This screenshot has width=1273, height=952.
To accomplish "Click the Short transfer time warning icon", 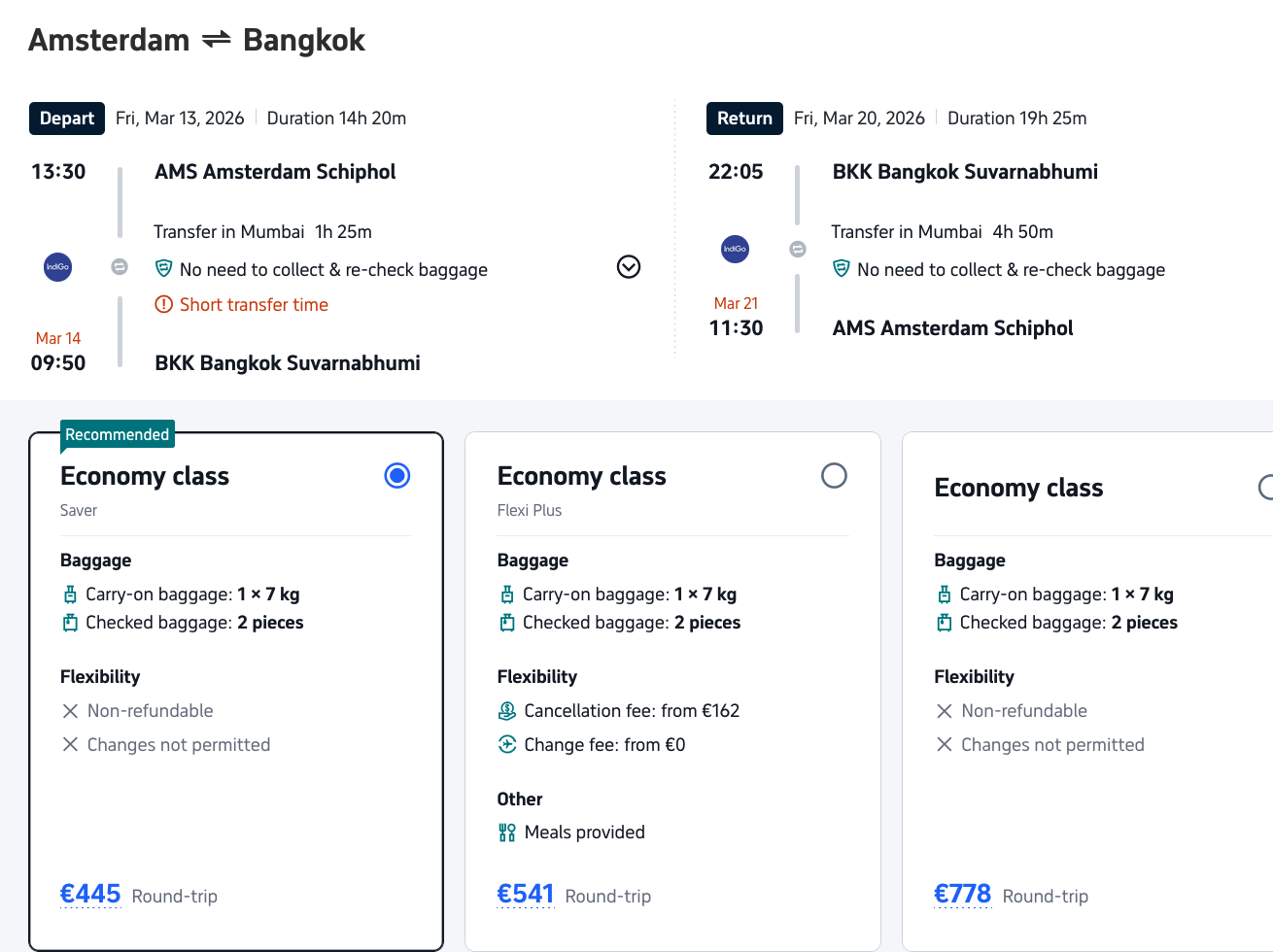I will pyautogui.click(x=163, y=305).
